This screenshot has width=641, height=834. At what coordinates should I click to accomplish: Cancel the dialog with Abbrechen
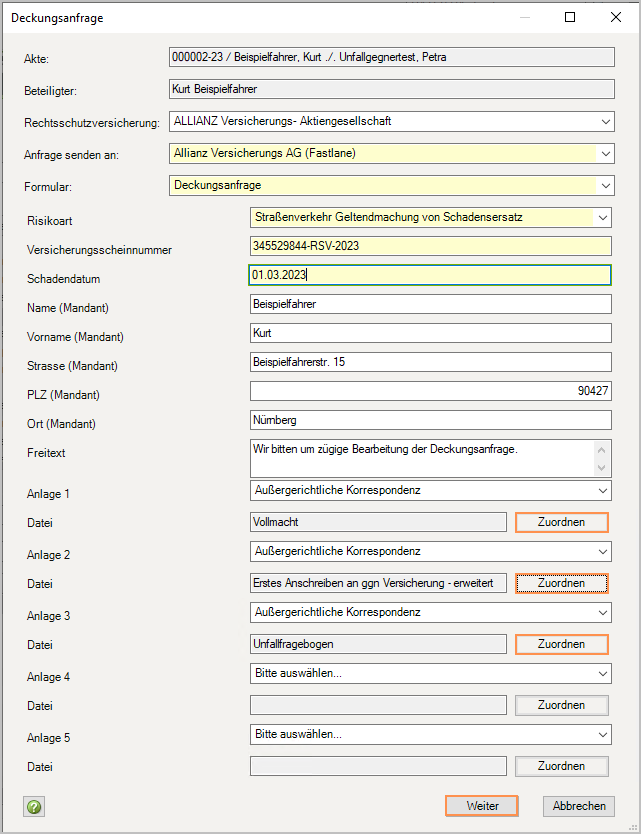[579, 806]
